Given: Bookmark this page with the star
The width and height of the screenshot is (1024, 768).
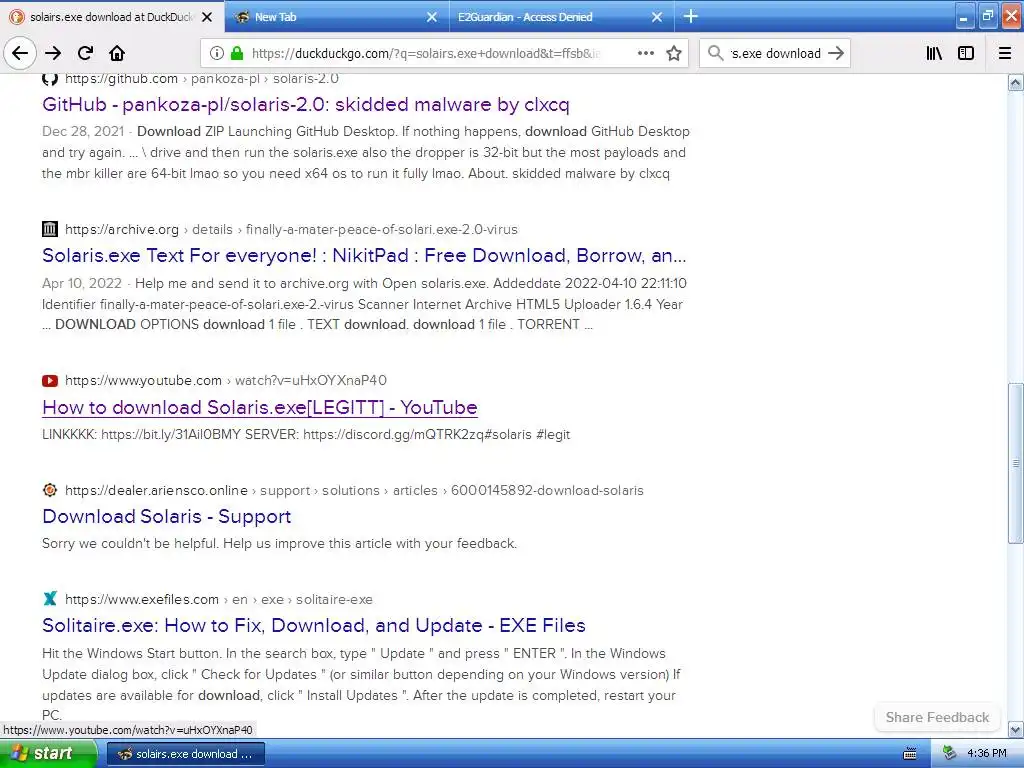Looking at the screenshot, I should (x=674, y=54).
